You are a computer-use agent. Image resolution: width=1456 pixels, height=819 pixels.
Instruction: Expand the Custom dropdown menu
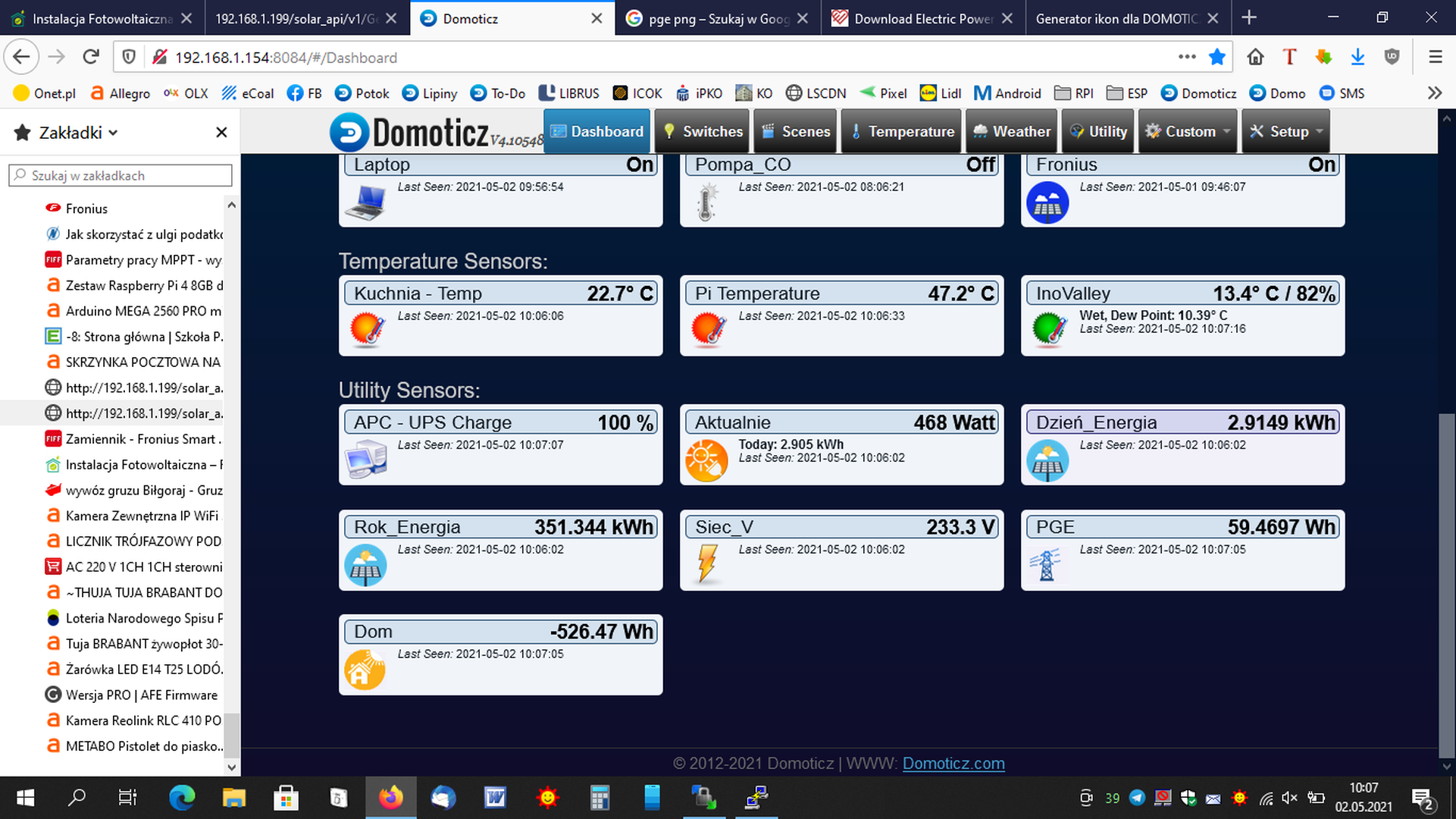[1188, 131]
